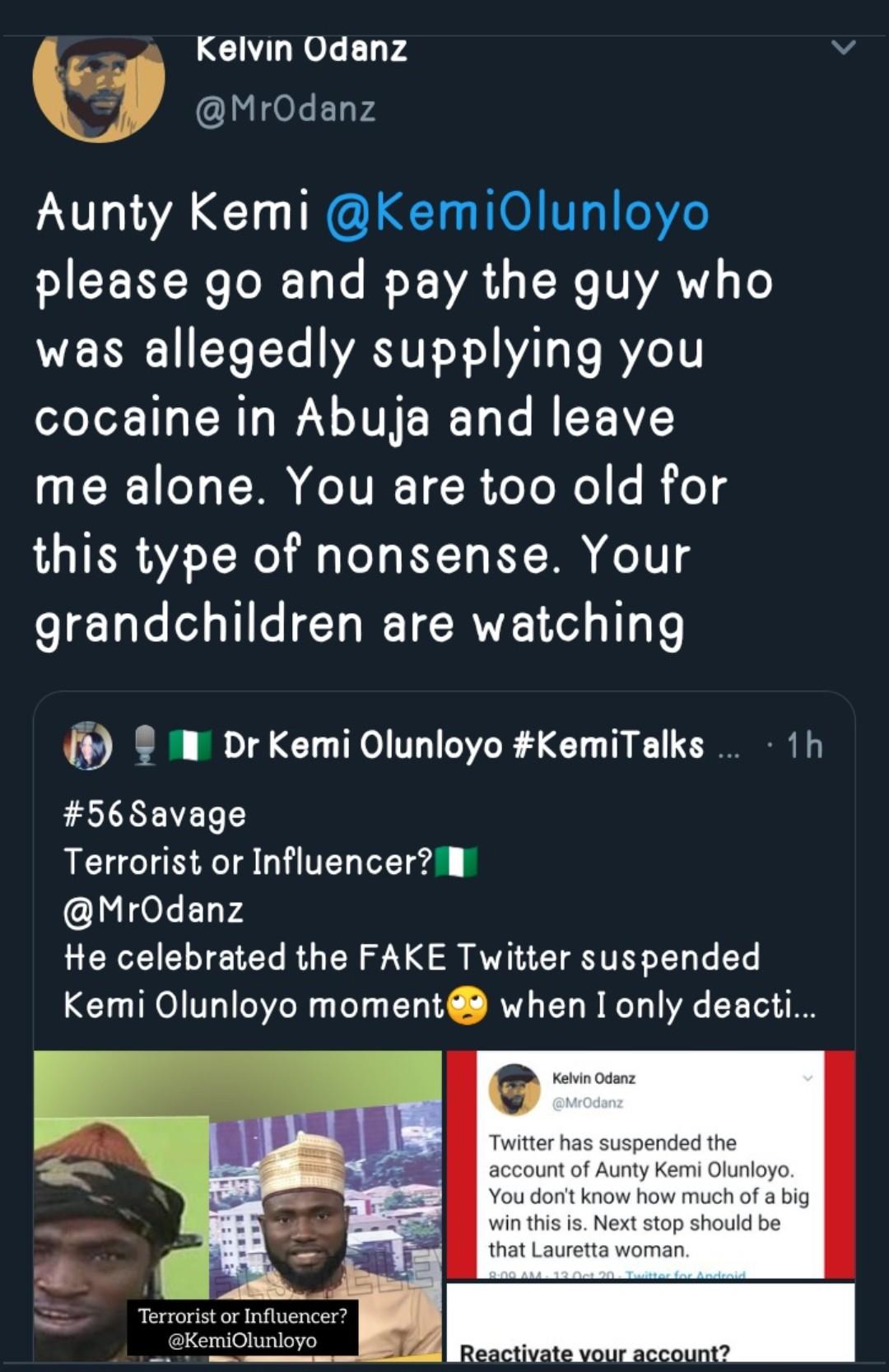
Task: Open the Dr Kemi Olunloyo #KemiTalks name
Action: click(x=463, y=746)
